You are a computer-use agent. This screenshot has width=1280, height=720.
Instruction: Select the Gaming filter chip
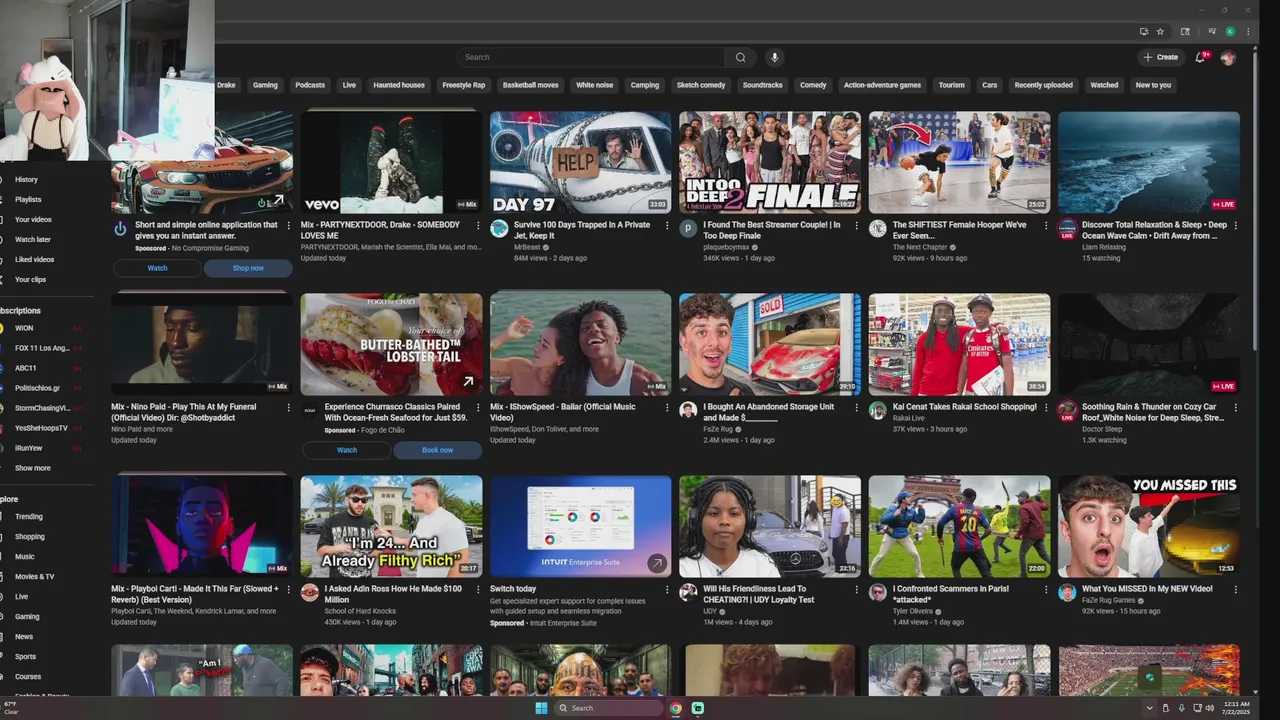(265, 85)
